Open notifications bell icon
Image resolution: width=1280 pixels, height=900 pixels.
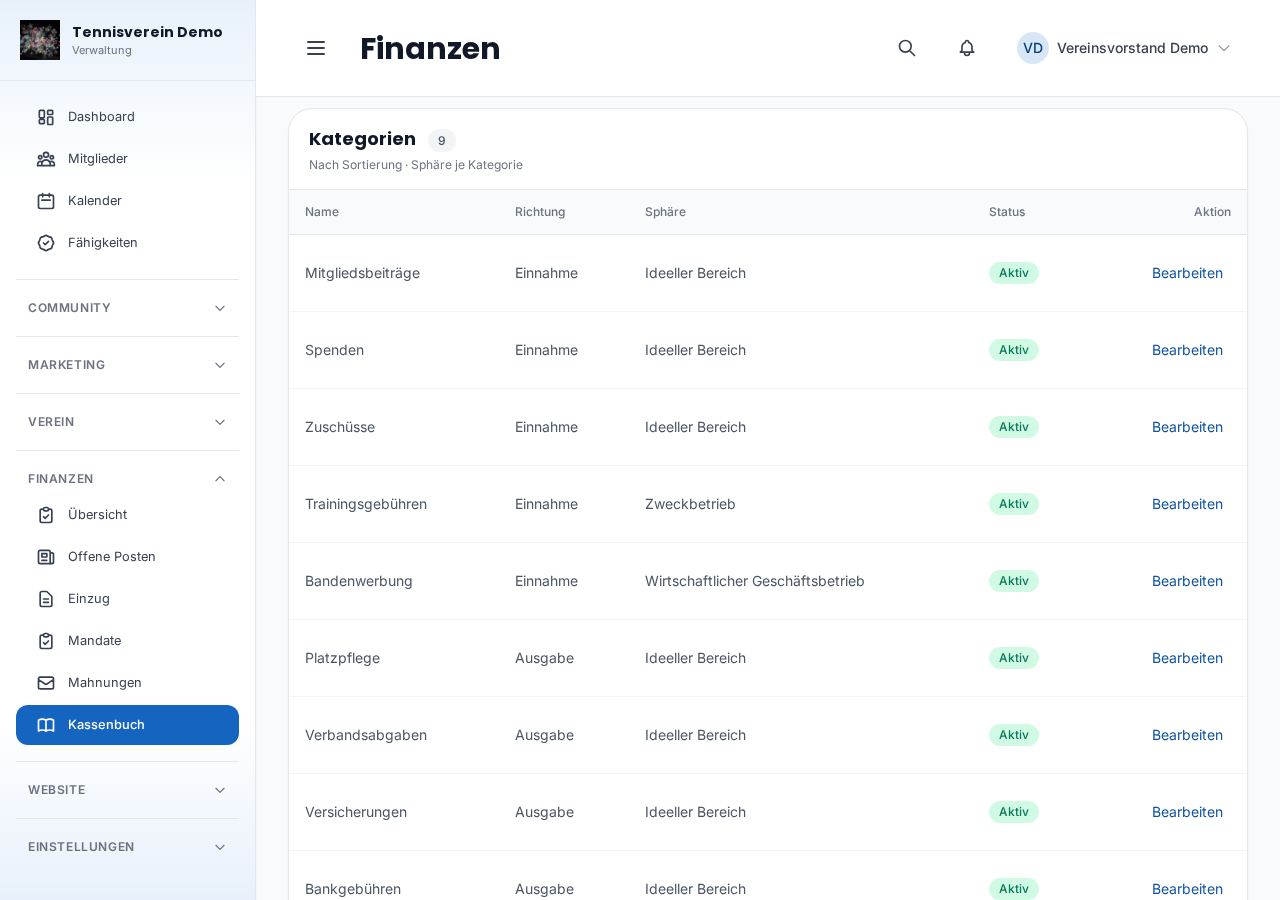967,48
